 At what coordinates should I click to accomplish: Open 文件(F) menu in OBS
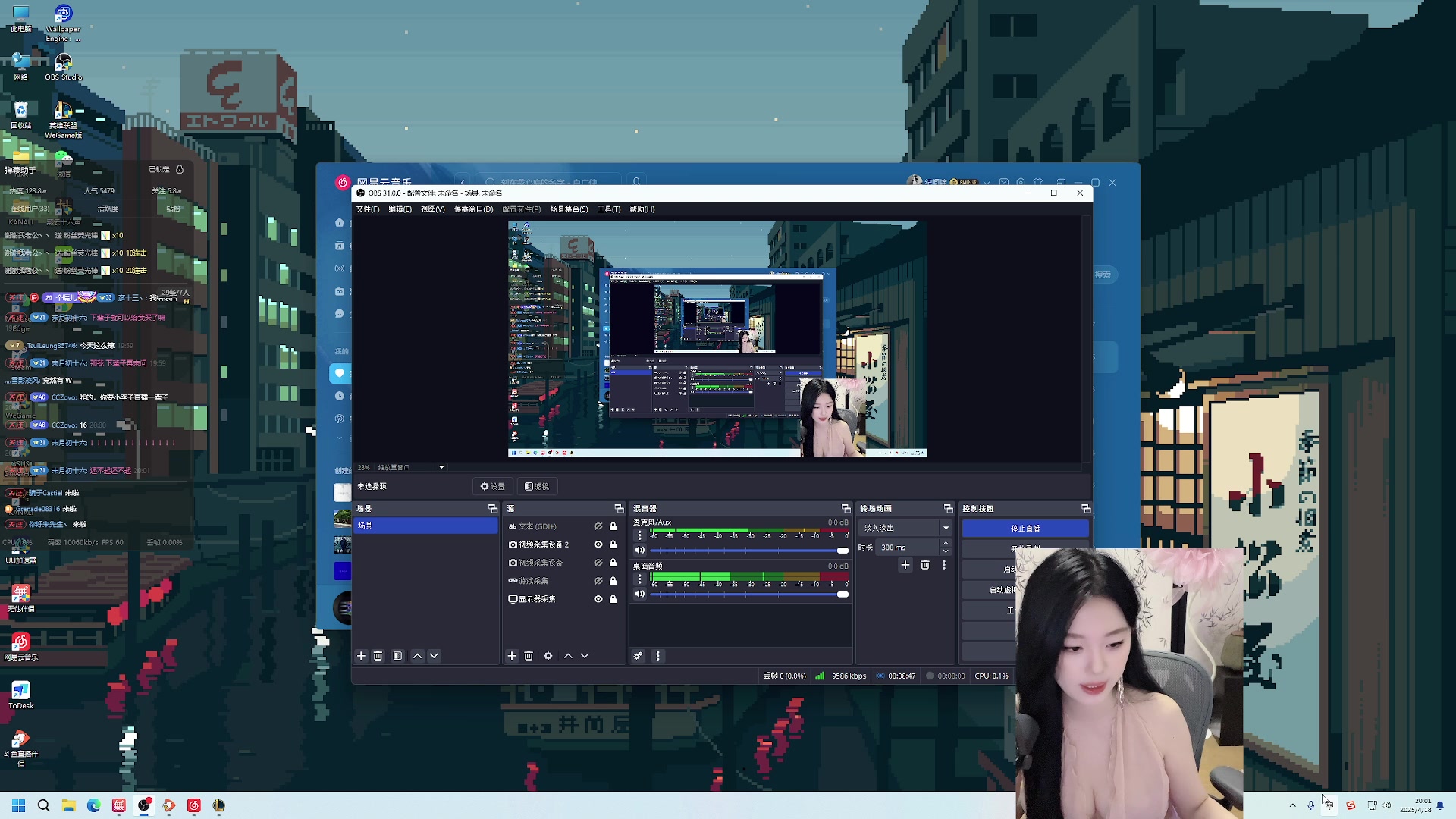(x=368, y=209)
